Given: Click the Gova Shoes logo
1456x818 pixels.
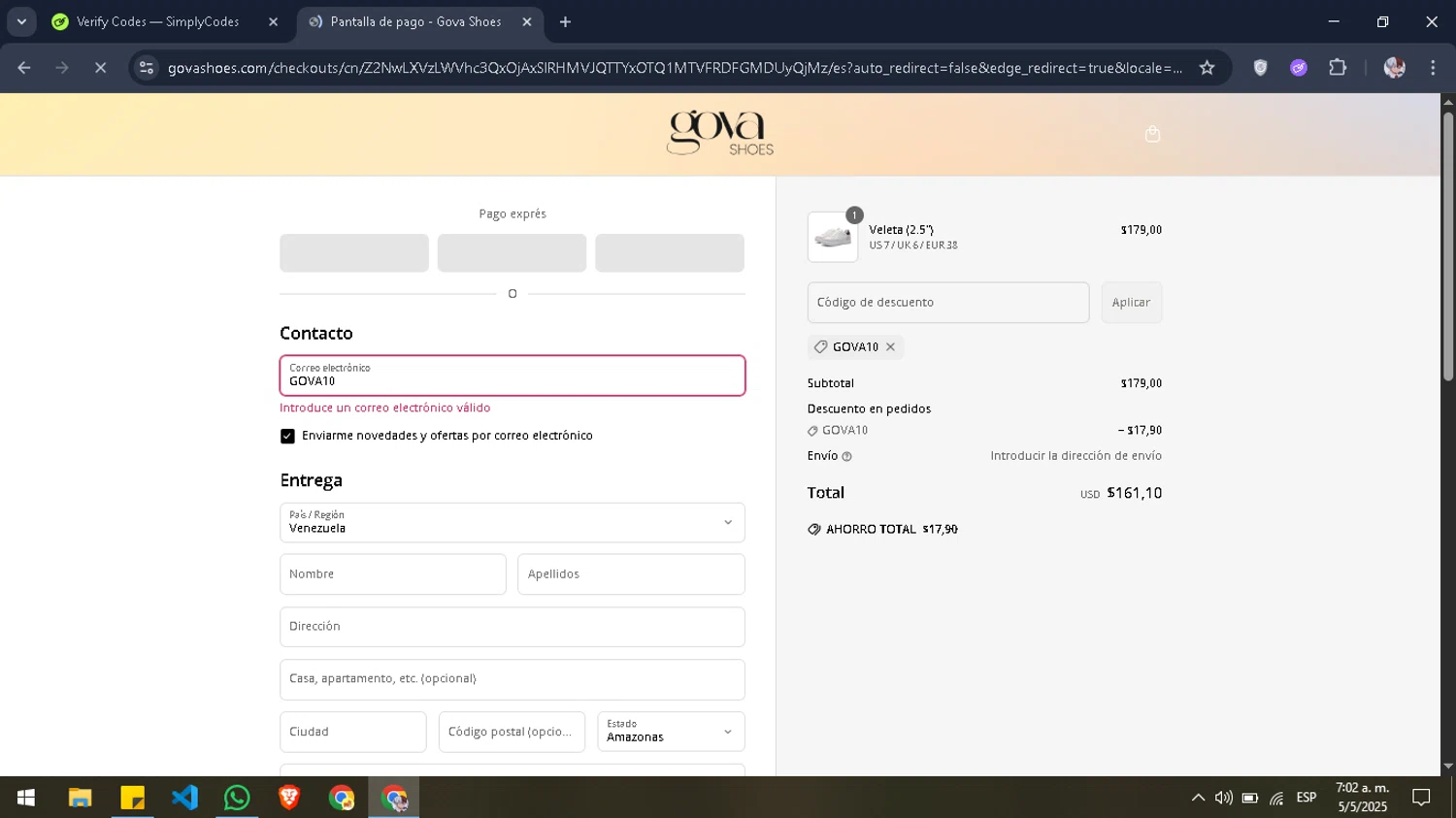Looking at the screenshot, I should [x=720, y=133].
